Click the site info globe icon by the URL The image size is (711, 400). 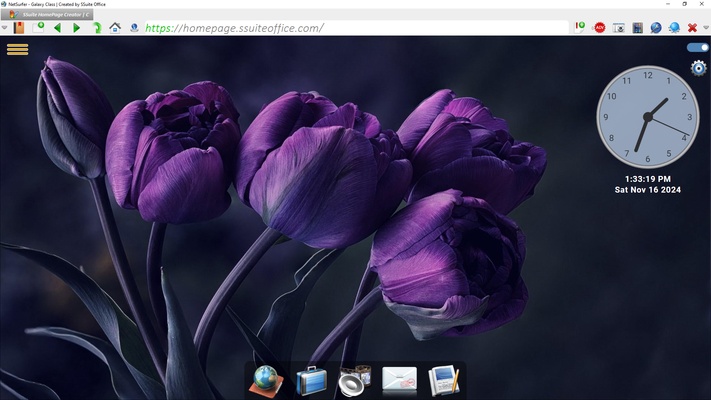[x=134, y=28]
